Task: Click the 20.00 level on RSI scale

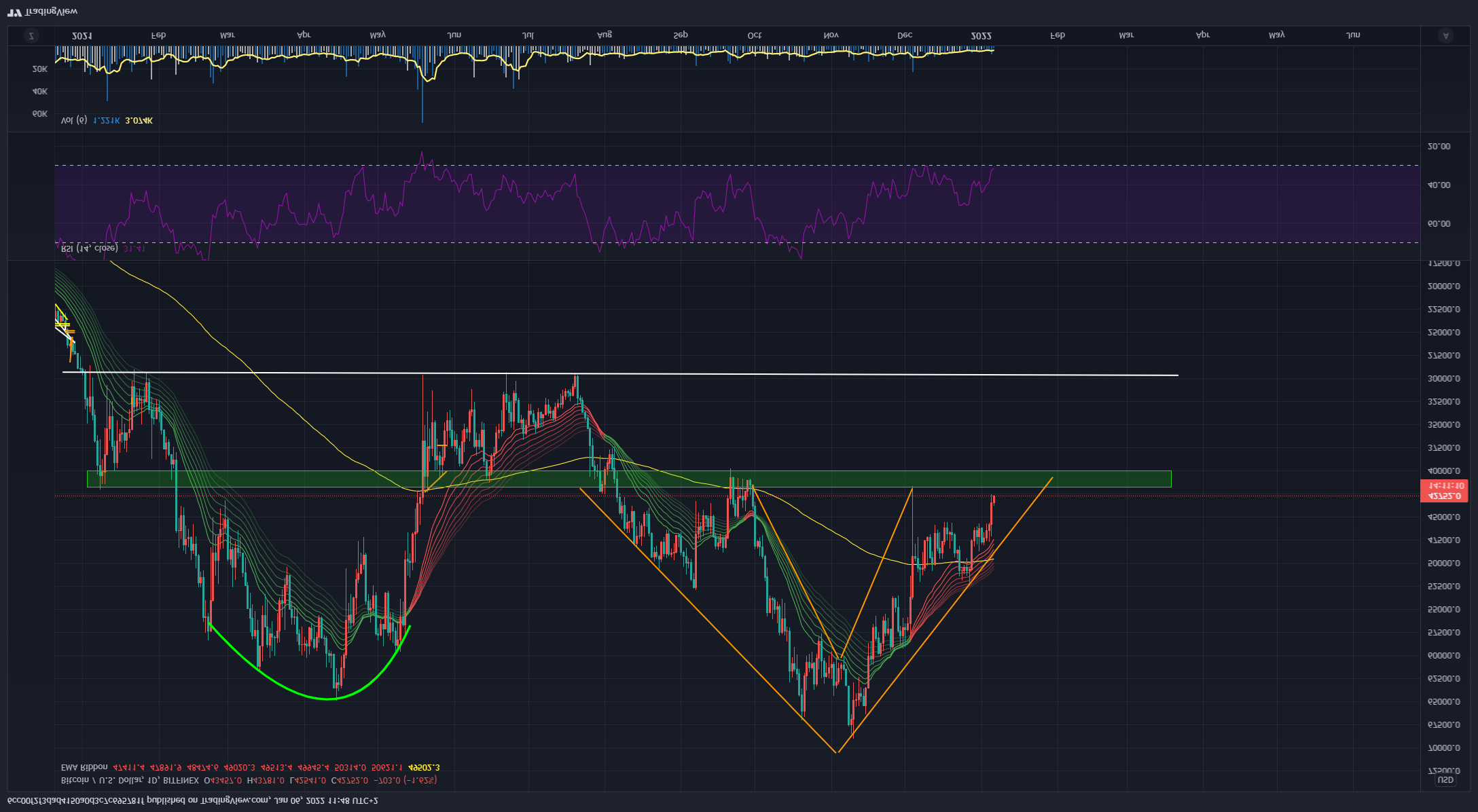Action: click(1438, 147)
